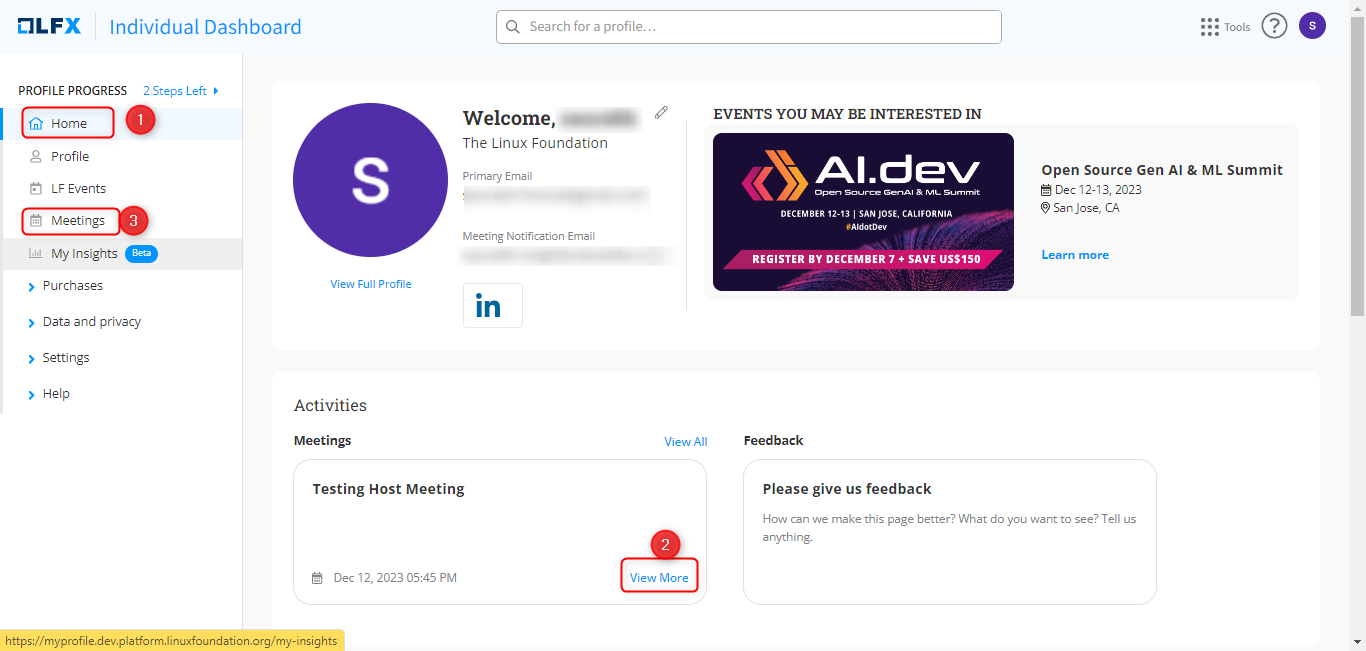Click the help question mark icon
This screenshot has height=651, width=1366.
click(x=1274, y=26)
